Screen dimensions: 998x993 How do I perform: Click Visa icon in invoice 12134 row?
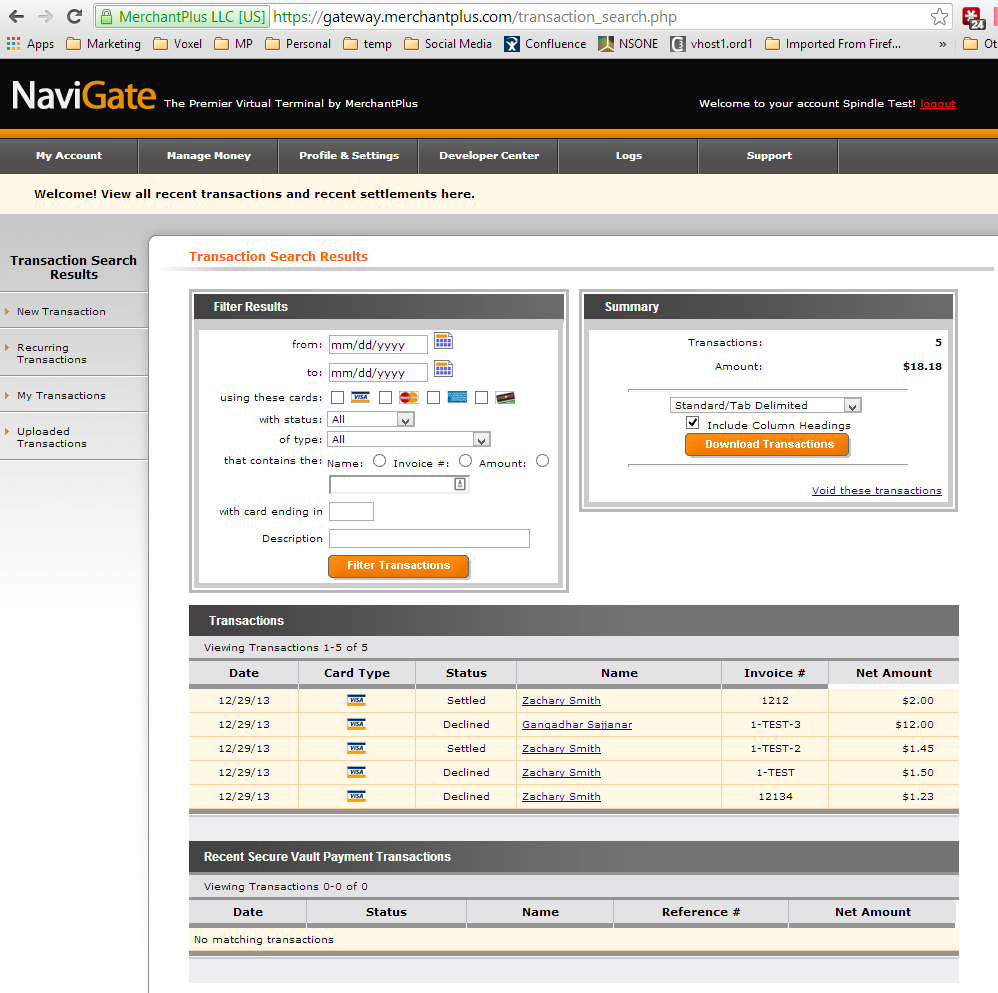click(x=356, y=796)
